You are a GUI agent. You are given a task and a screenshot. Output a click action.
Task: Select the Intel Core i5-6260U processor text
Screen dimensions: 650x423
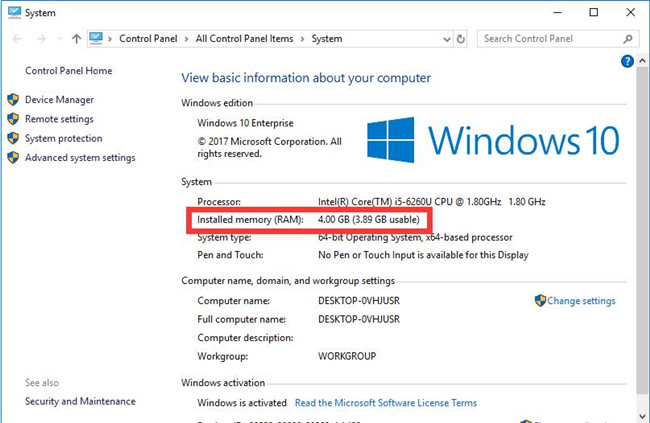pyautogui.click(x=432, y=202)
